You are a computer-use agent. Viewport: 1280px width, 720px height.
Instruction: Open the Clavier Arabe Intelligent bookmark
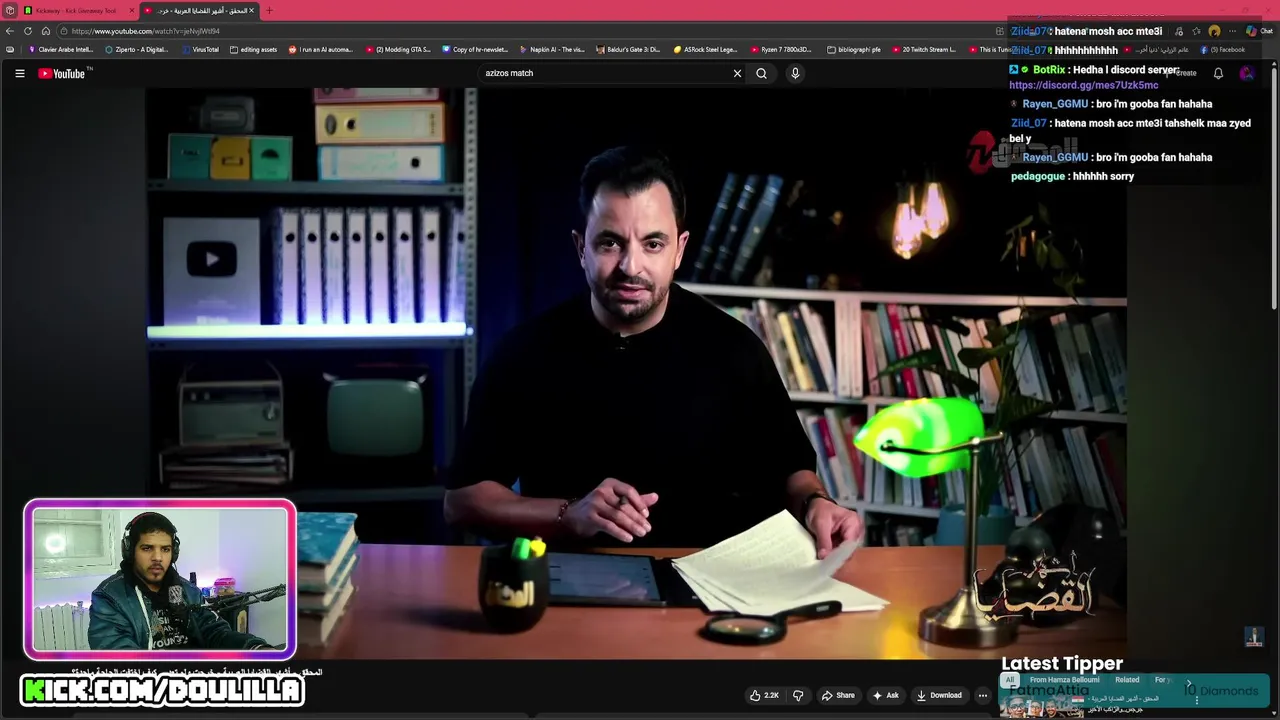coord(61,49)
